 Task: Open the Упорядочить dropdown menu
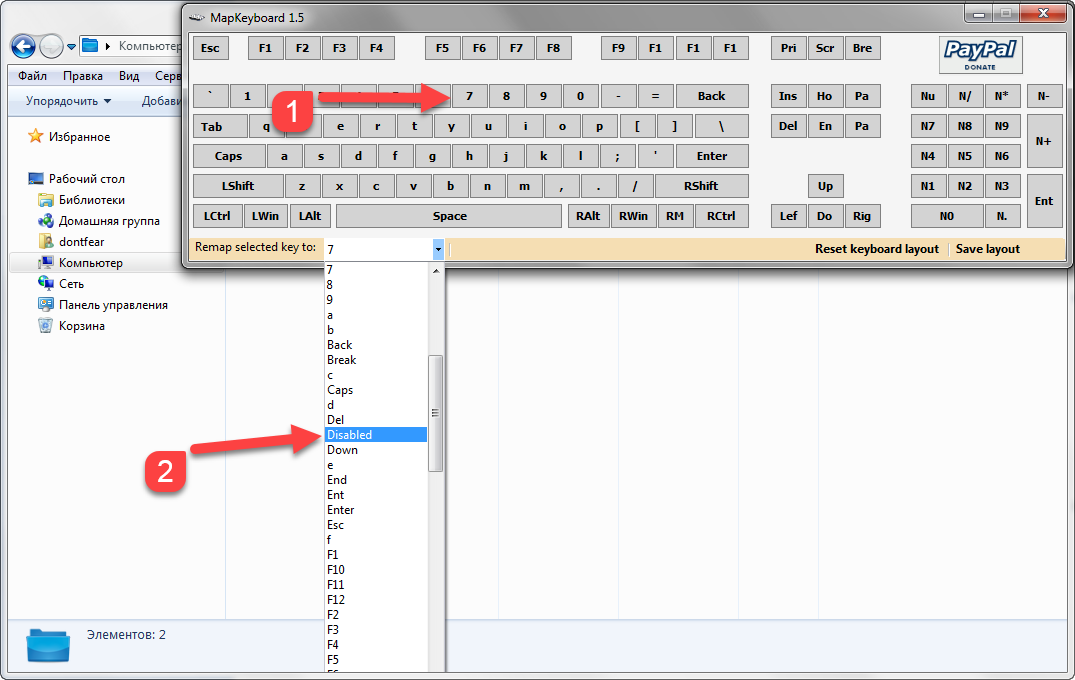68,101
